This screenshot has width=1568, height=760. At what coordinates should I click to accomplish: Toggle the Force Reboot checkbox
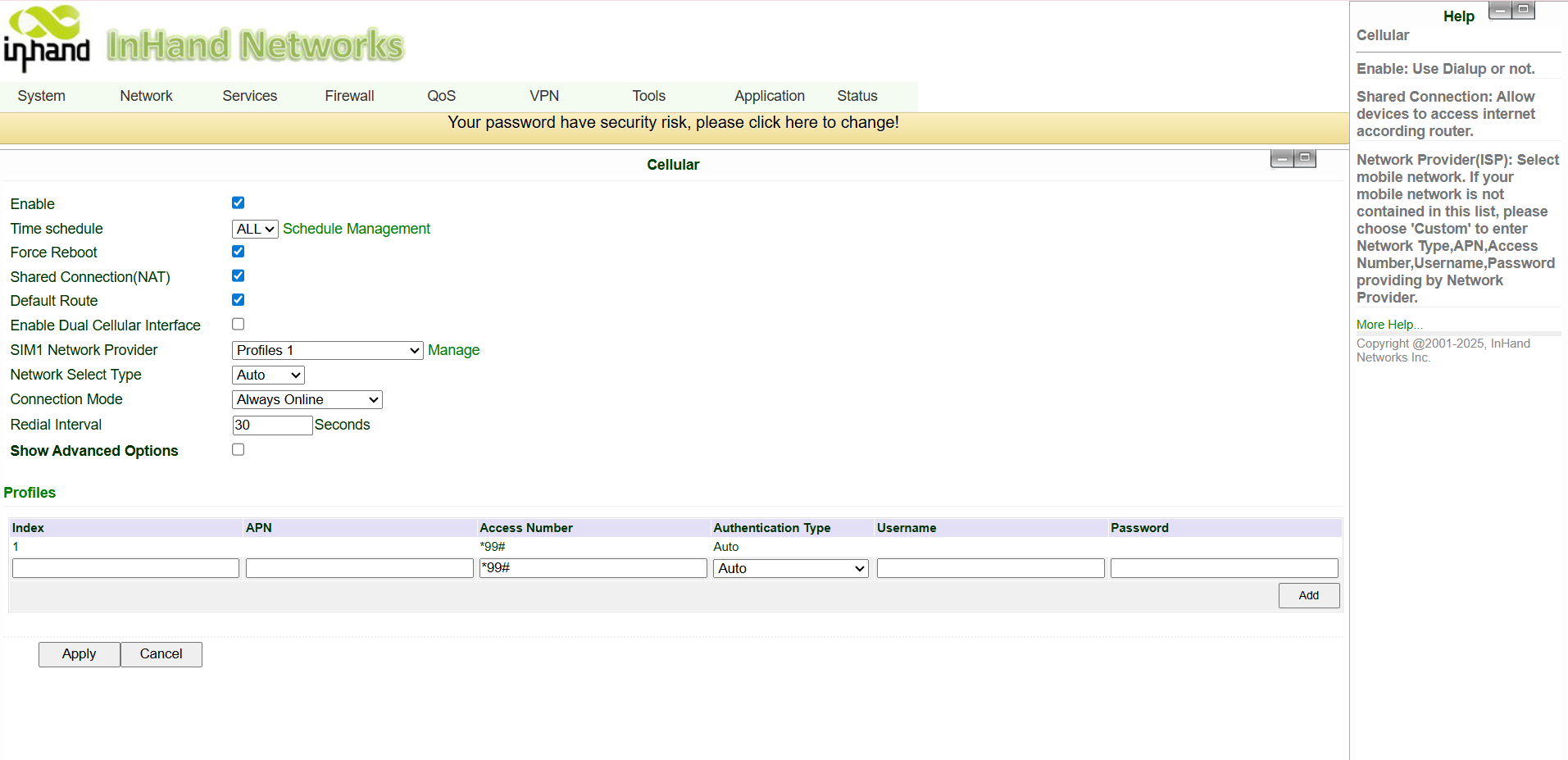pos(239,252)
